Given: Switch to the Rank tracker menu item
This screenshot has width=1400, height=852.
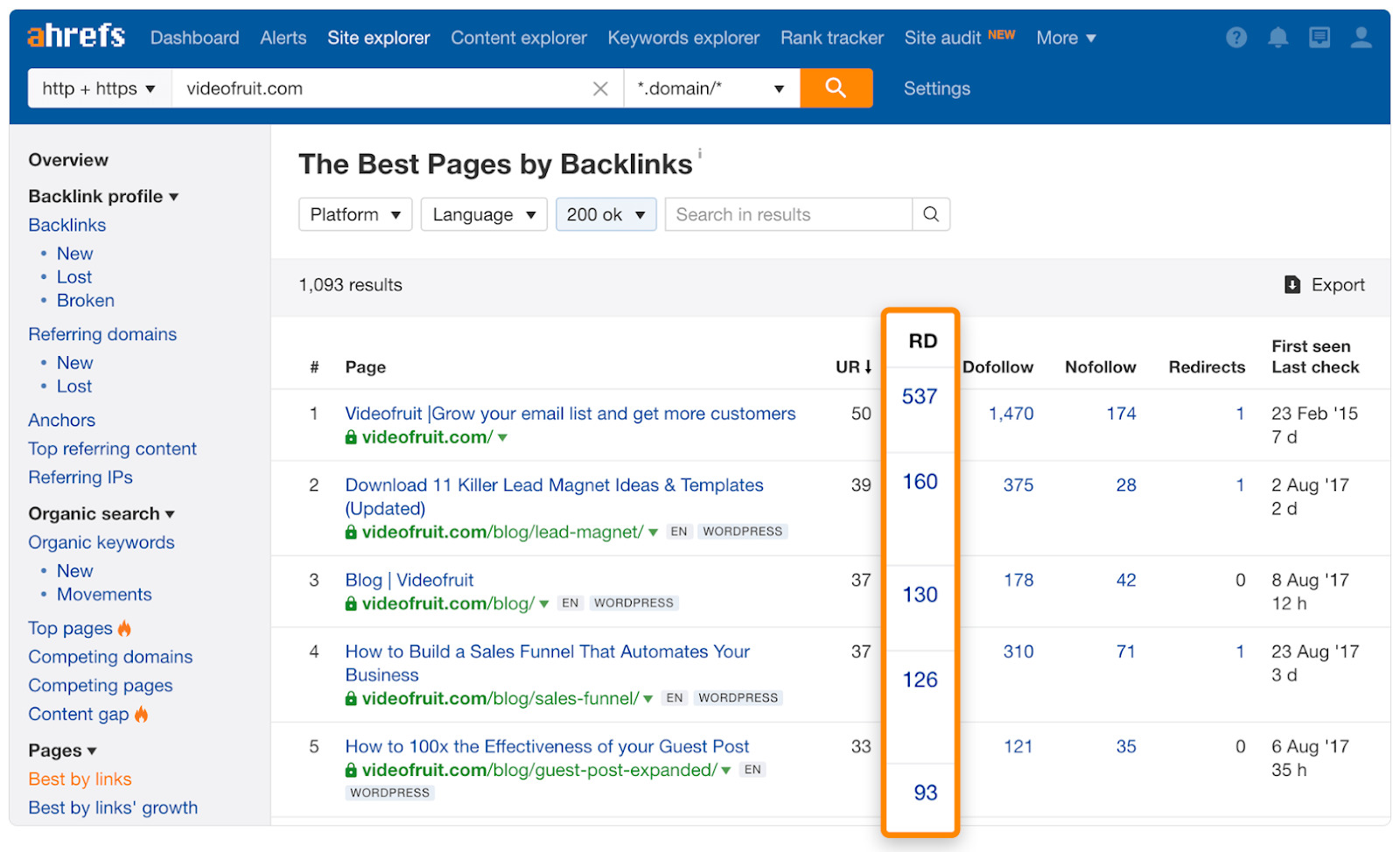Looking at the screenshot, I should [x=831, y=38].
